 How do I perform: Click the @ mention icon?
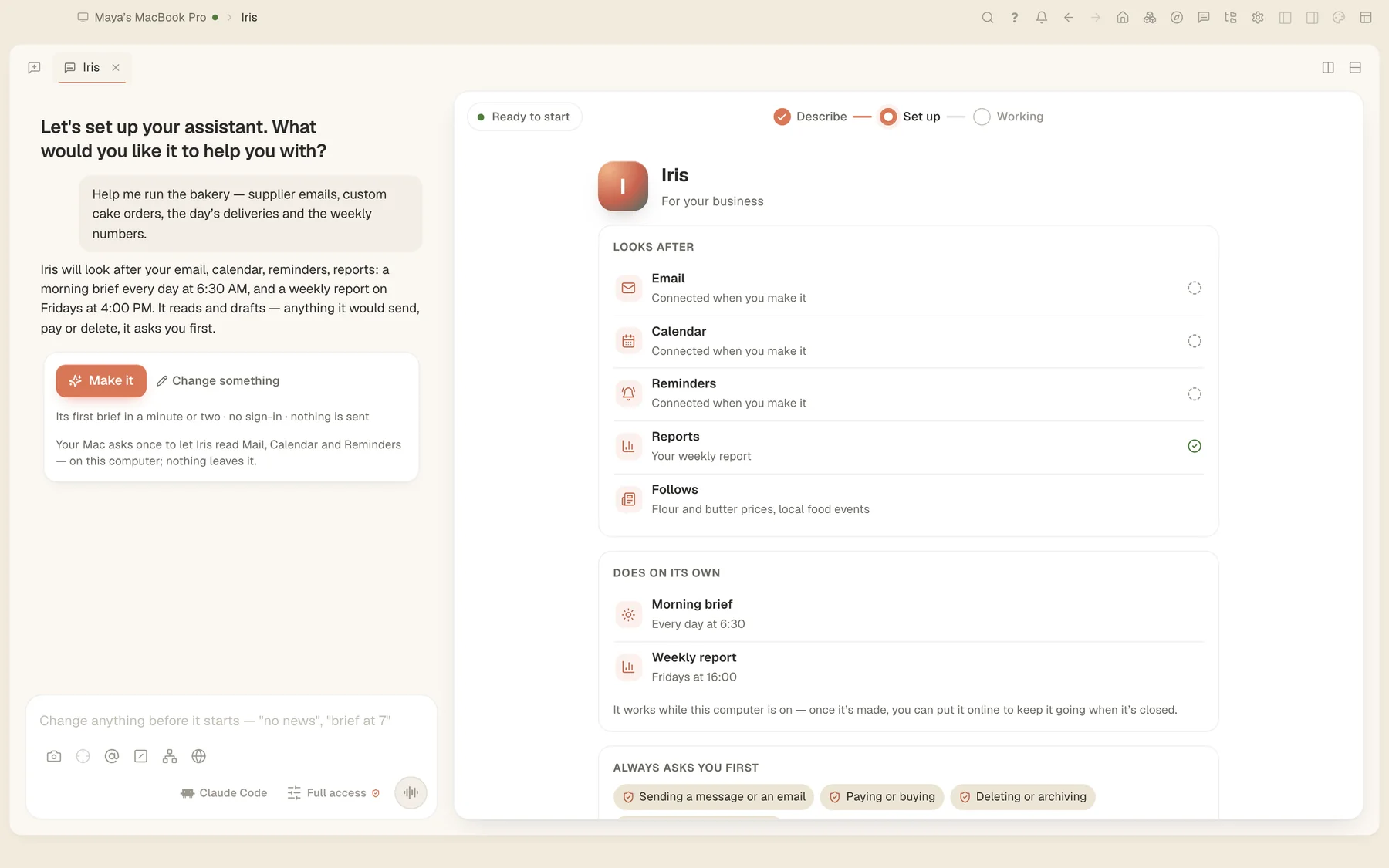[112, 756]
